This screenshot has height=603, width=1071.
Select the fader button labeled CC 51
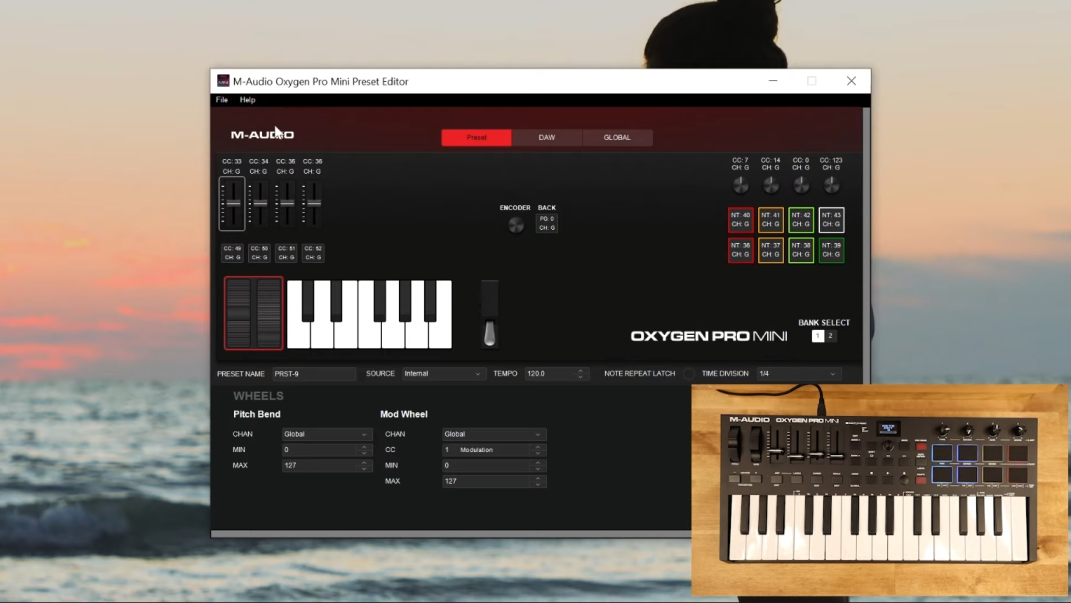click(x=286, y=253)
